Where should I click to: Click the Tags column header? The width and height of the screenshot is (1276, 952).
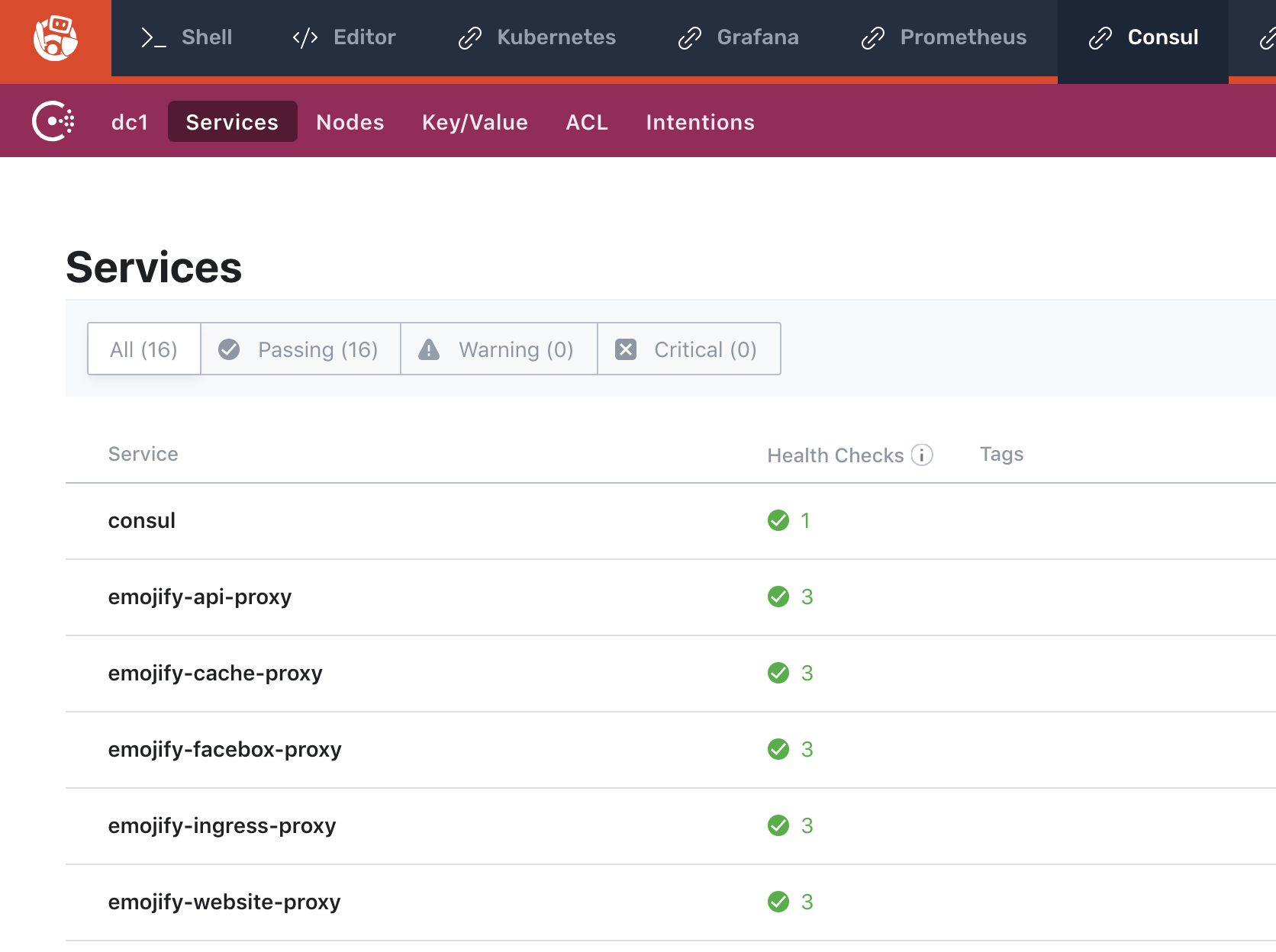[1002, 454]
